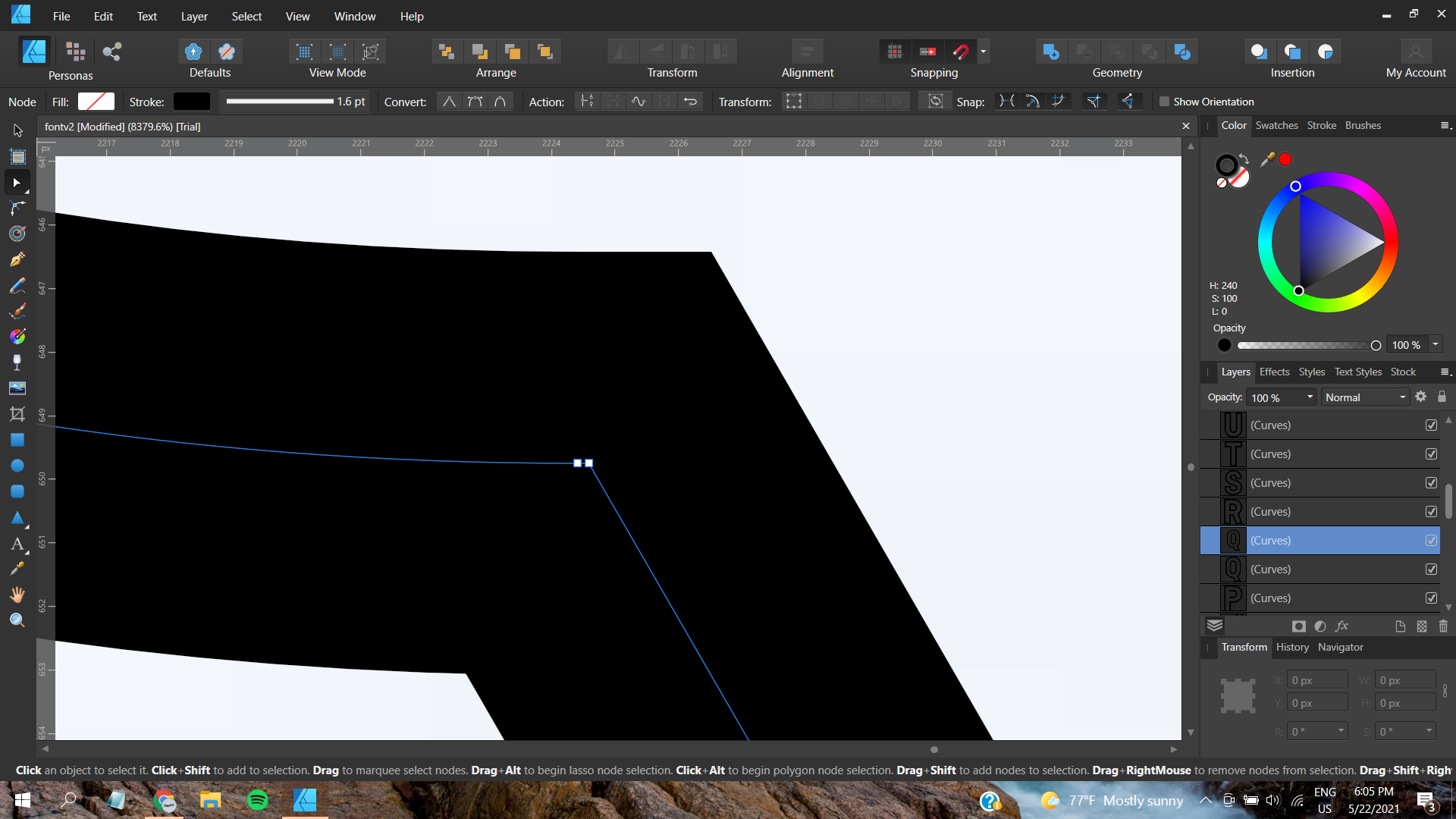Select the Corner tool
The height and width of the screenshot is (819, 1456).
click(x=17, y=208)
